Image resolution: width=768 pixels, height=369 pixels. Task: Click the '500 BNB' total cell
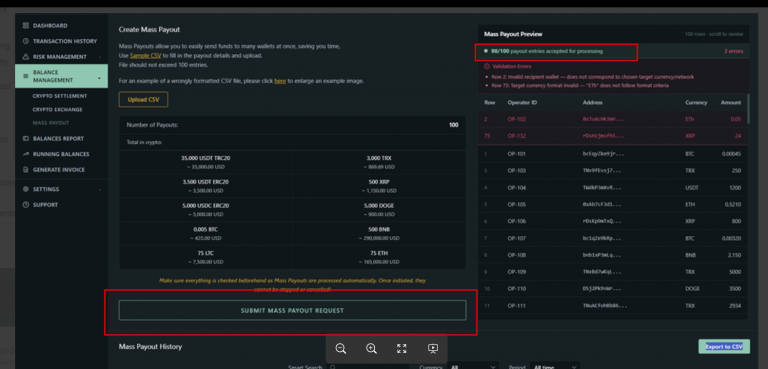[x=379, y=233]
